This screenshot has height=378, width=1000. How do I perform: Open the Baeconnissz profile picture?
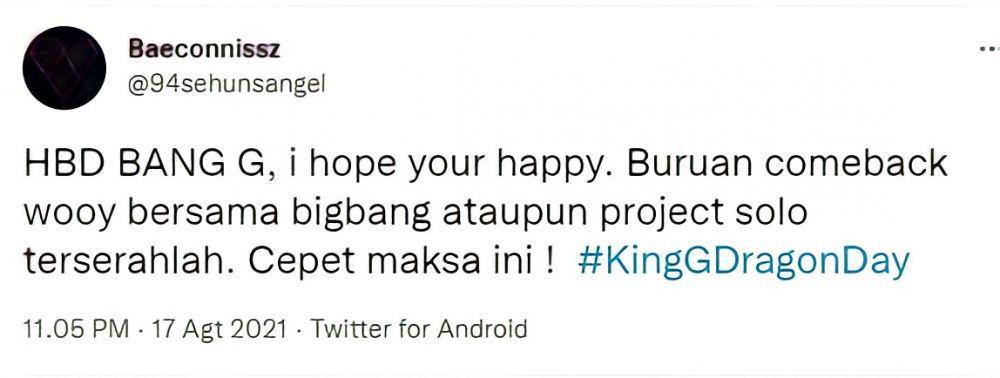coord(64,68)
